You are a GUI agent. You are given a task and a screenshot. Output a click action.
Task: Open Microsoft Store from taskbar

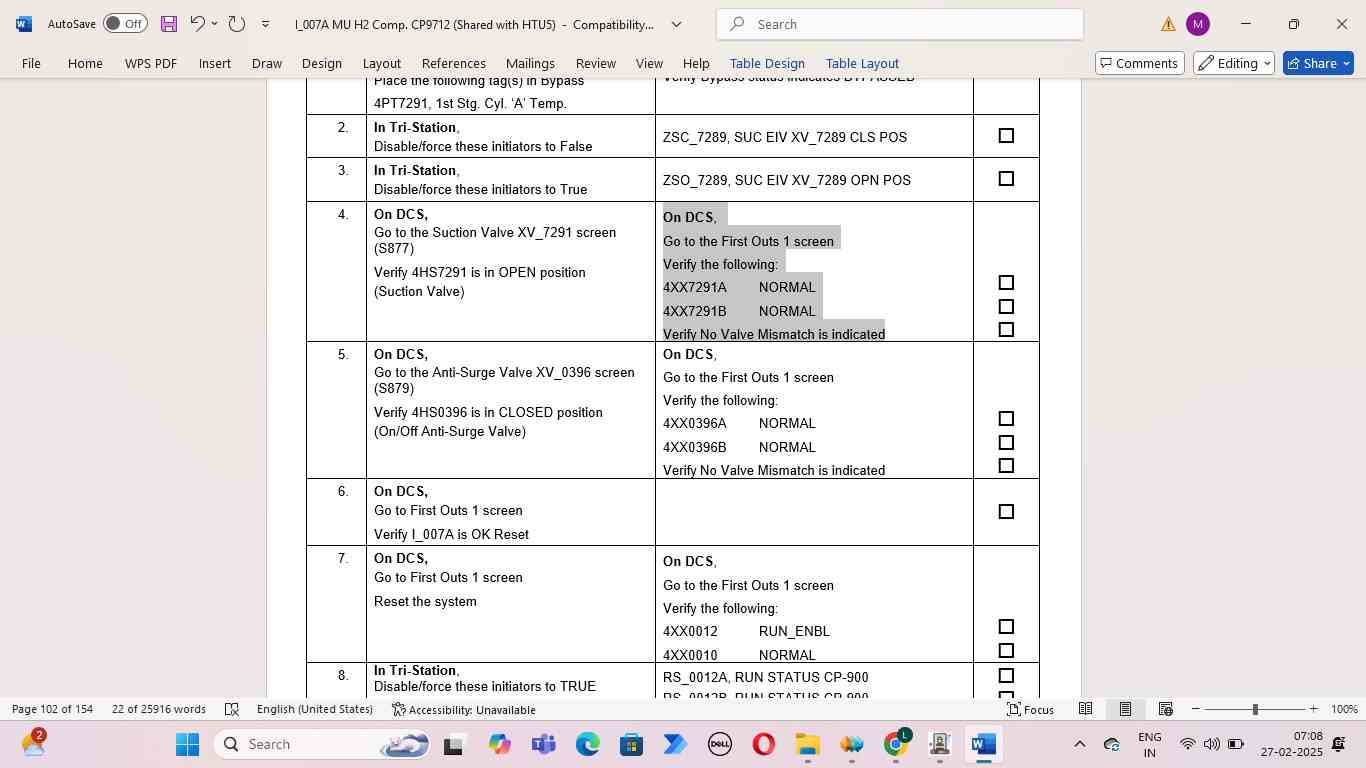(x=631, y=744)
